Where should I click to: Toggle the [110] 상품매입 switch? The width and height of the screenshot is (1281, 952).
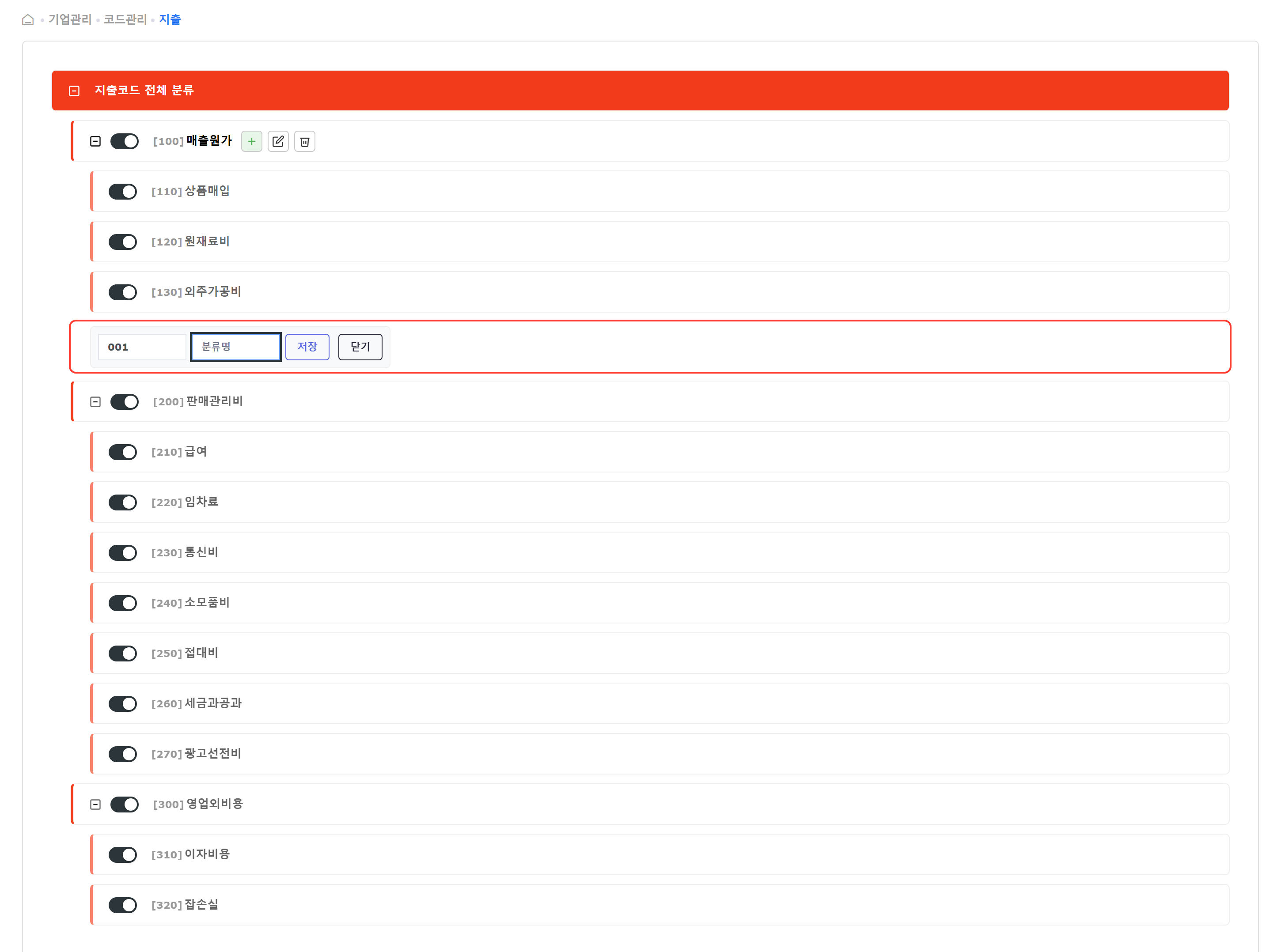tap(123, 191)
